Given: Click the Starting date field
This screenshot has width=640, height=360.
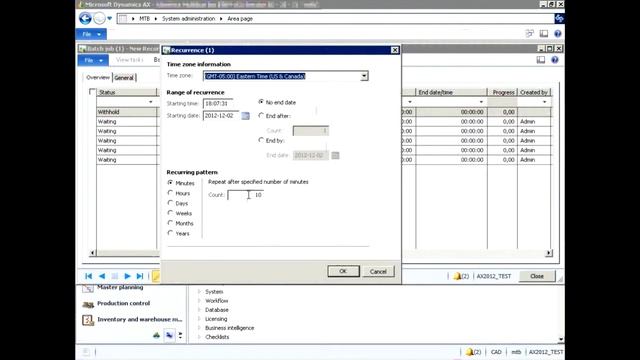Looking at the screenshot, I should (x=221, y=116).
